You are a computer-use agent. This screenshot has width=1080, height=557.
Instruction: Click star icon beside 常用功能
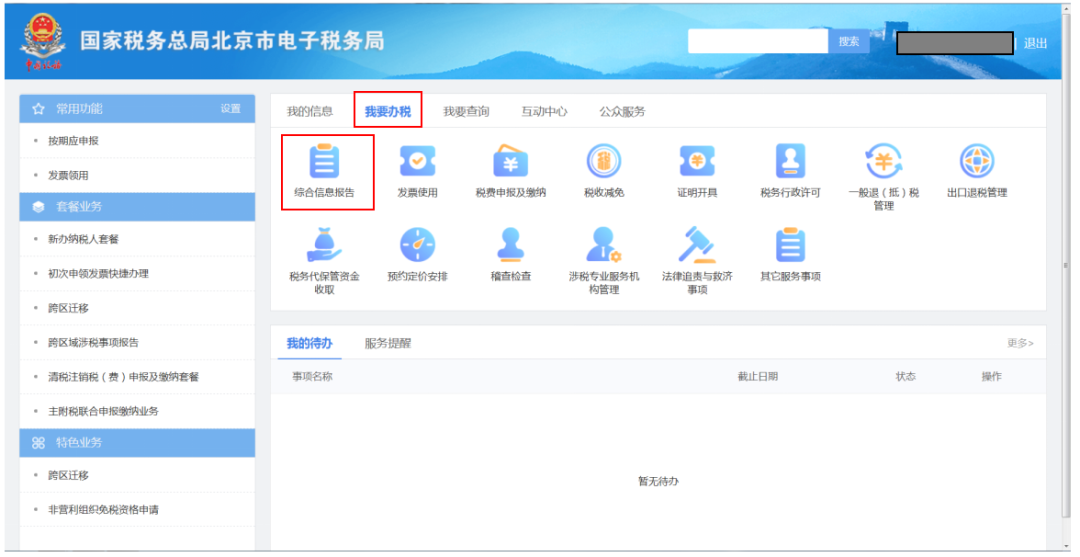click(39, 109)
